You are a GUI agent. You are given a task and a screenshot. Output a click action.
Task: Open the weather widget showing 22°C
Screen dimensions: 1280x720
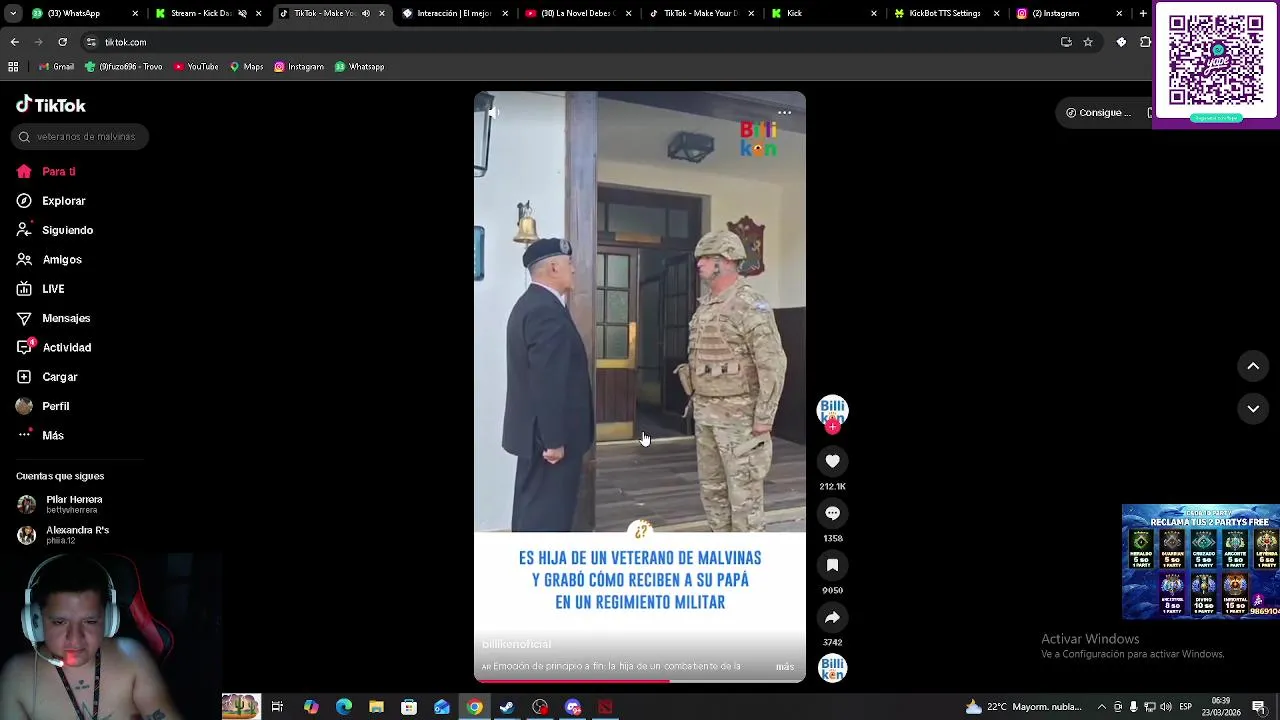[1024, 707]
